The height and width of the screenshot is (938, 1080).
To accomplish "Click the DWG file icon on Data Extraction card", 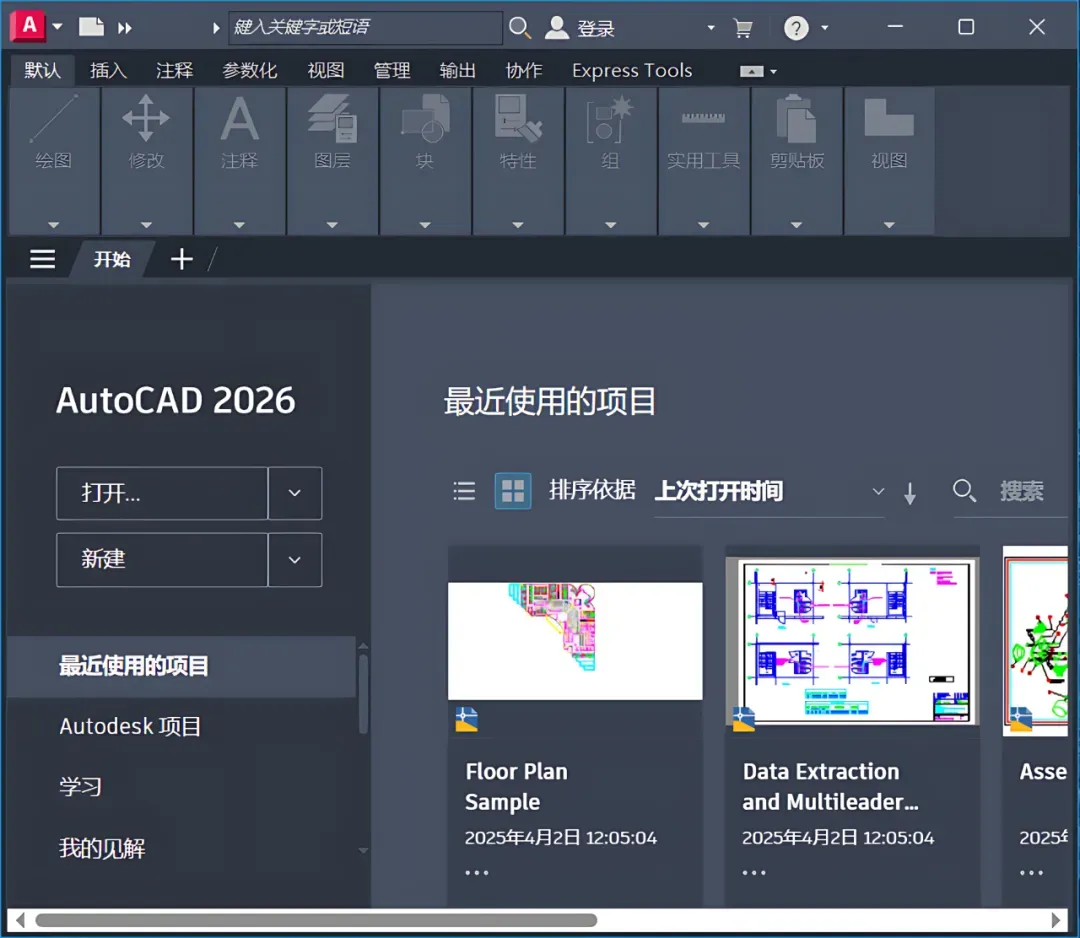I will point(743,718).
